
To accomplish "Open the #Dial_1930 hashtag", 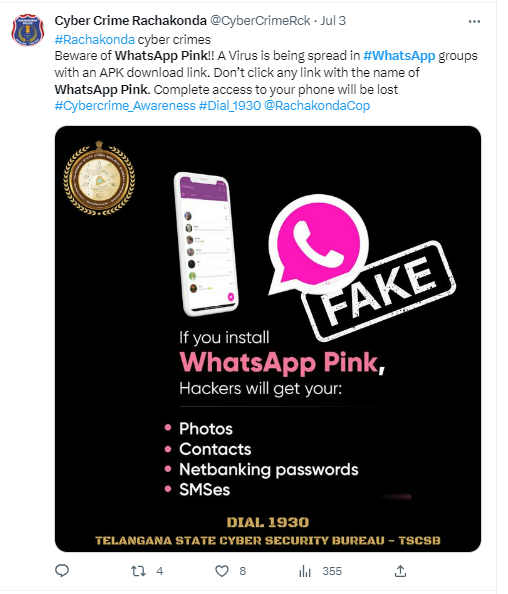I will click(230, 106).
